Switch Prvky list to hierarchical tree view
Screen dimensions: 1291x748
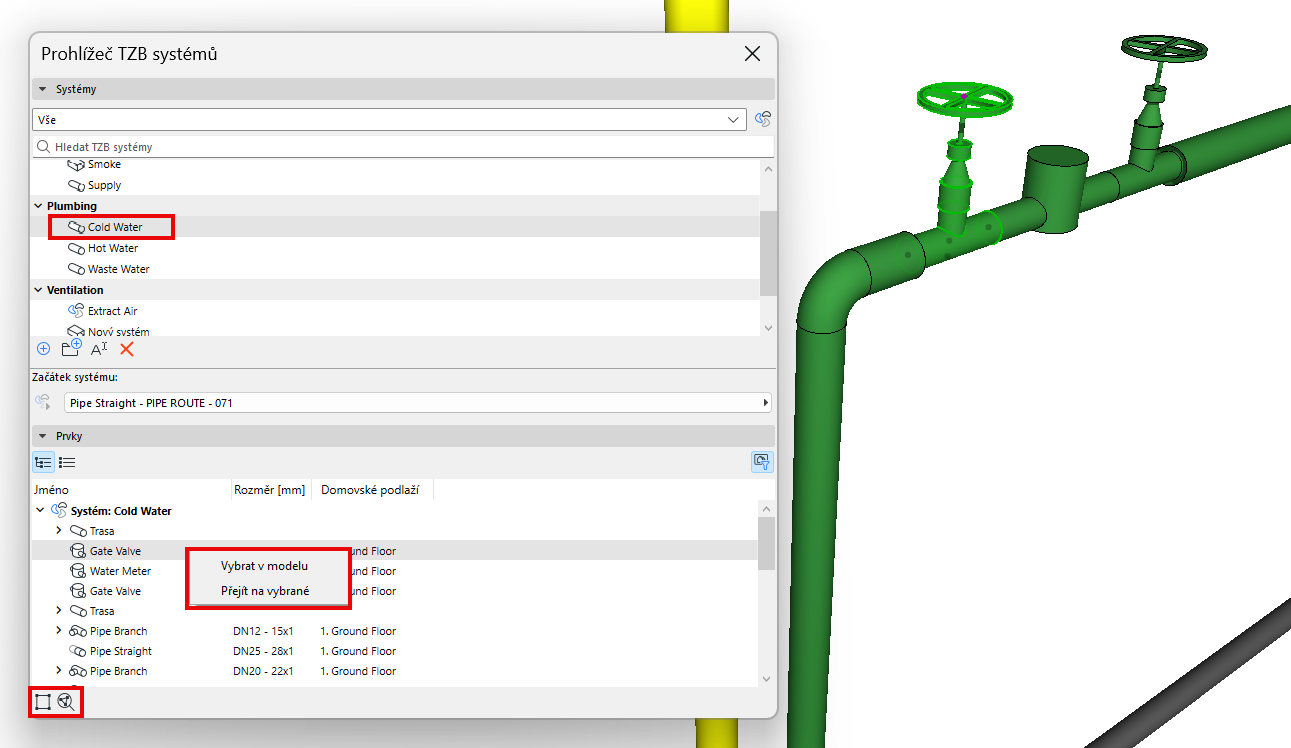44,462
